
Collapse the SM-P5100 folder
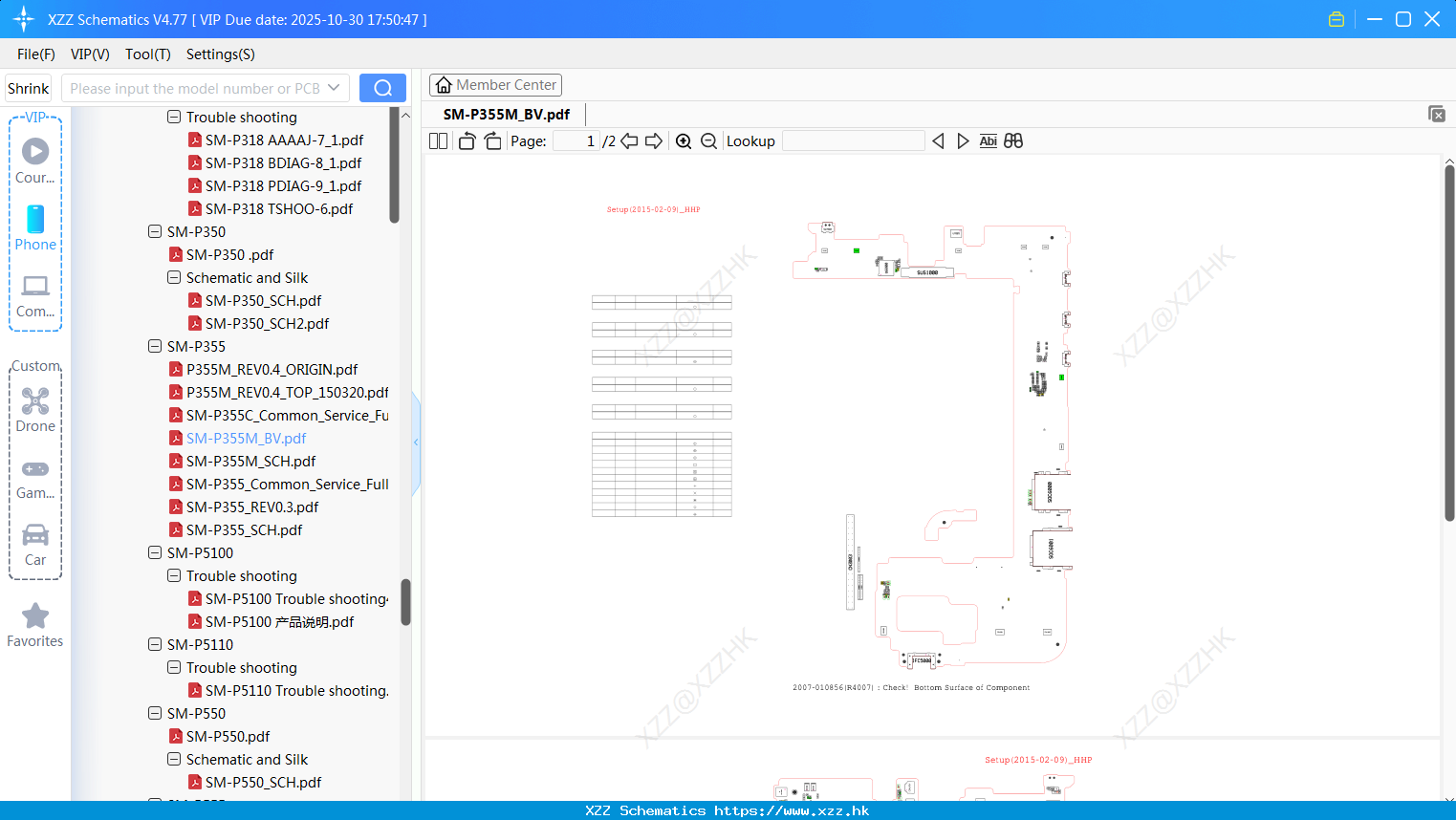[x=155, y=552]
